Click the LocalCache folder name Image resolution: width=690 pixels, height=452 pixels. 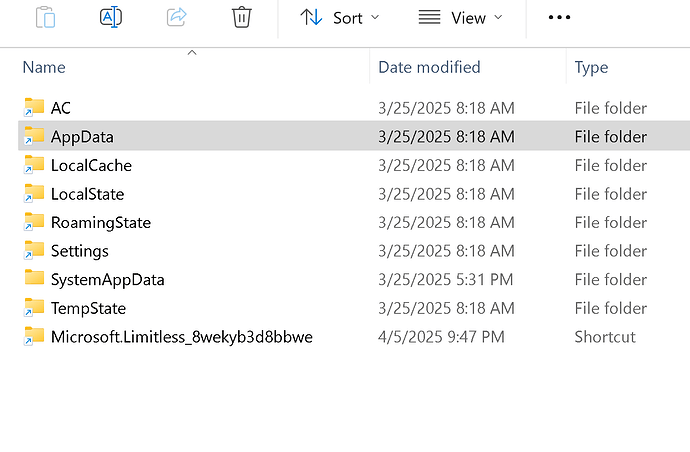click(x=92, y=165)
